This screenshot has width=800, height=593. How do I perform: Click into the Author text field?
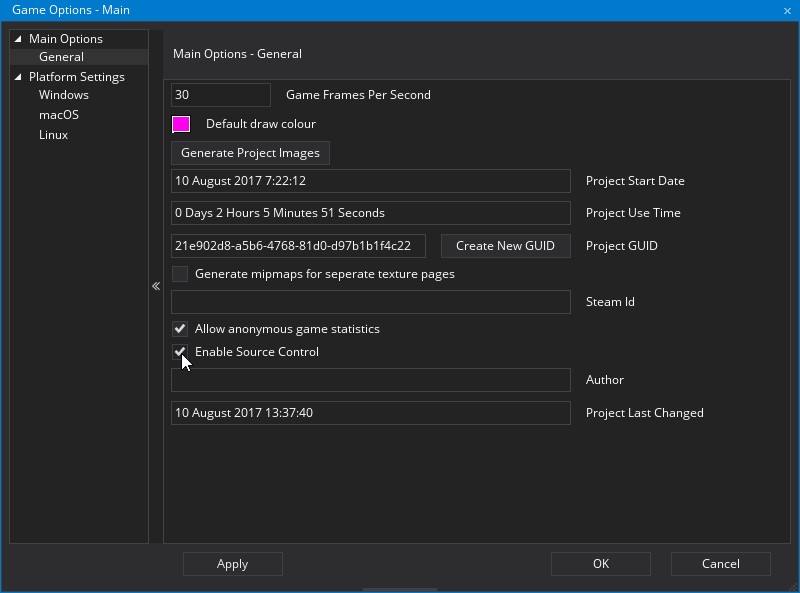(x=370, y=381)
